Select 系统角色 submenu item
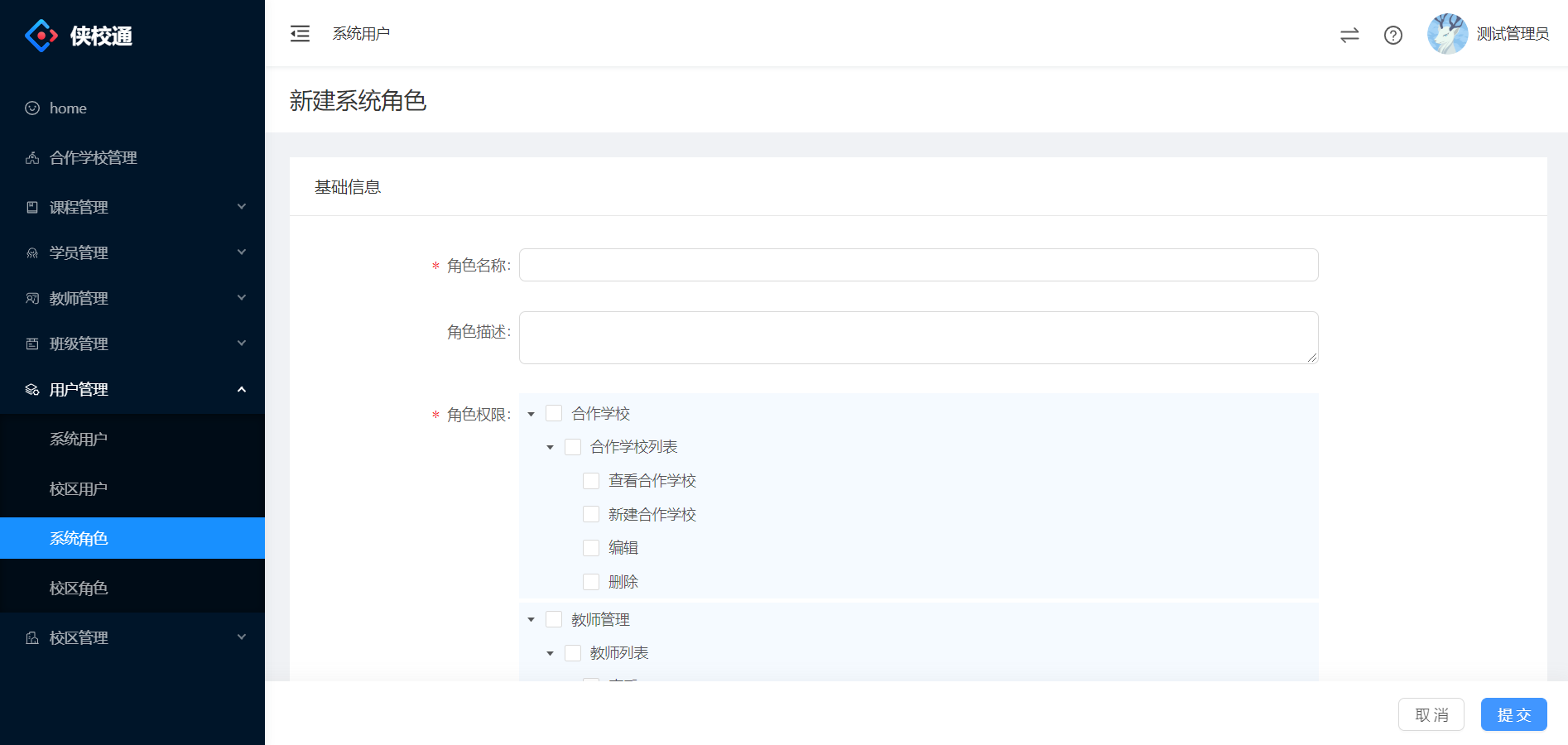1568x745 pixels. pyautogui.click(x=132, y=538)
